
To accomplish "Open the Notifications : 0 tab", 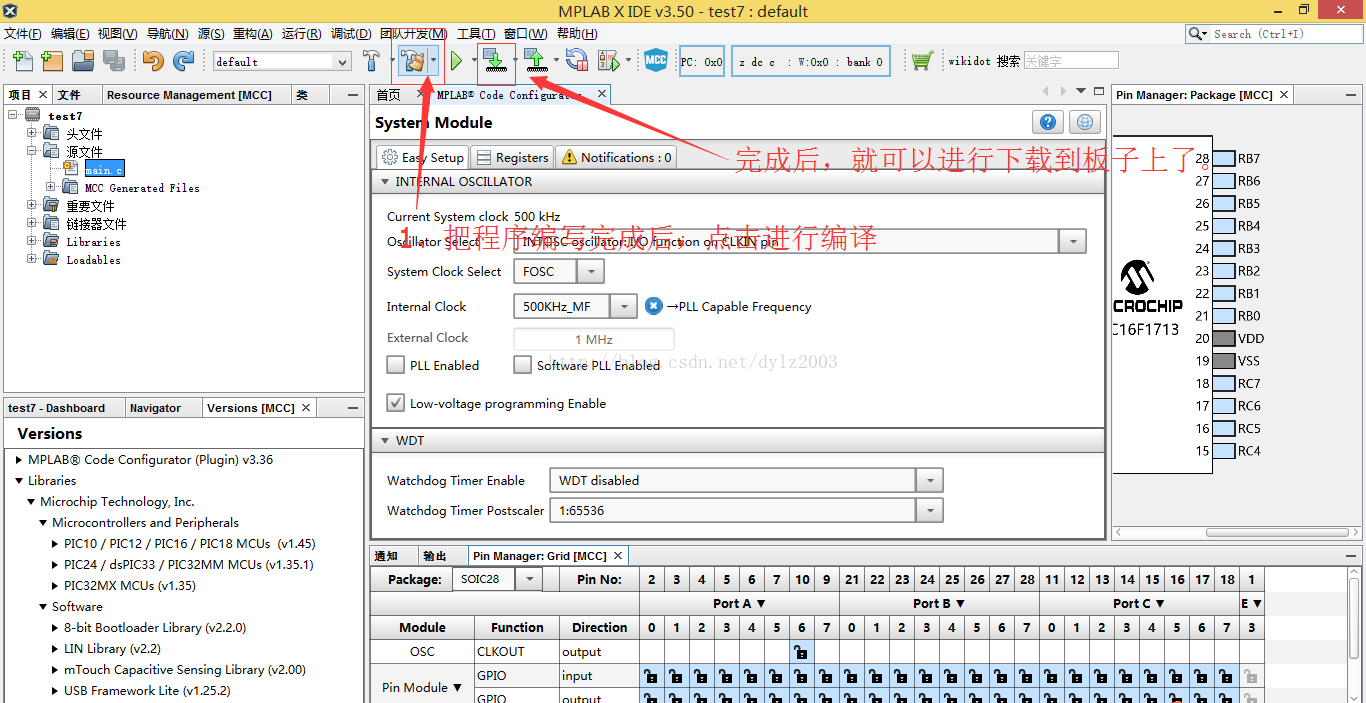I will (x=616, y=157).
